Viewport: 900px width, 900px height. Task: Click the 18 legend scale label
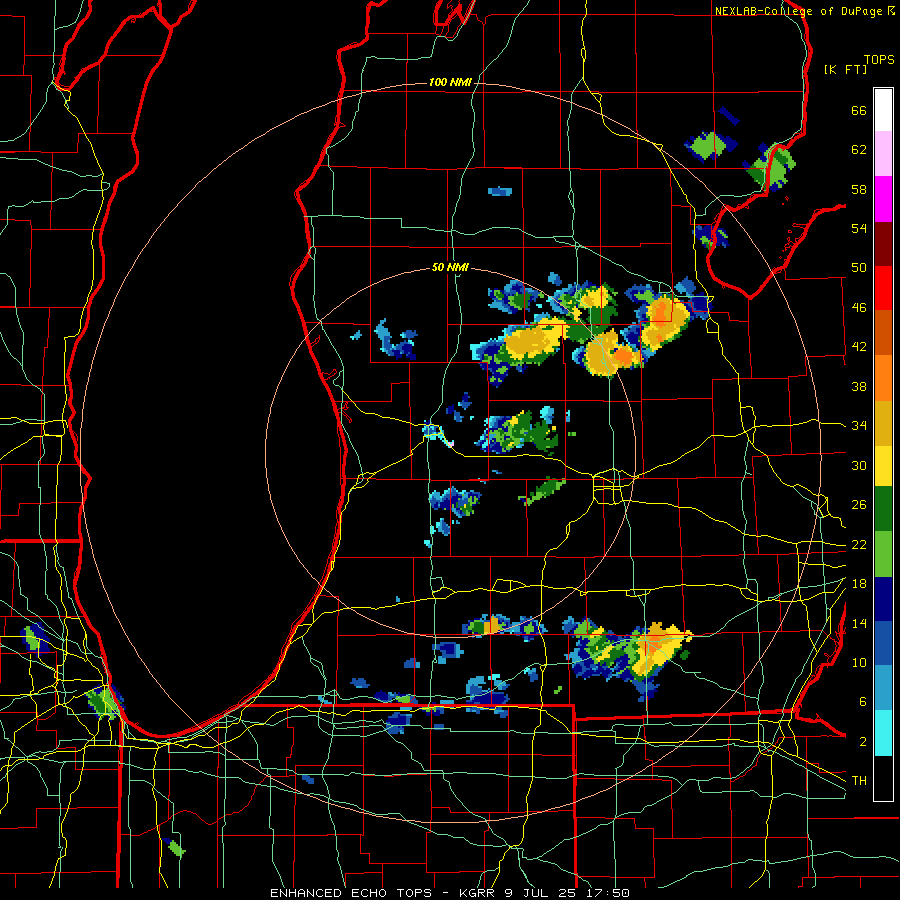tap(859, 584)
